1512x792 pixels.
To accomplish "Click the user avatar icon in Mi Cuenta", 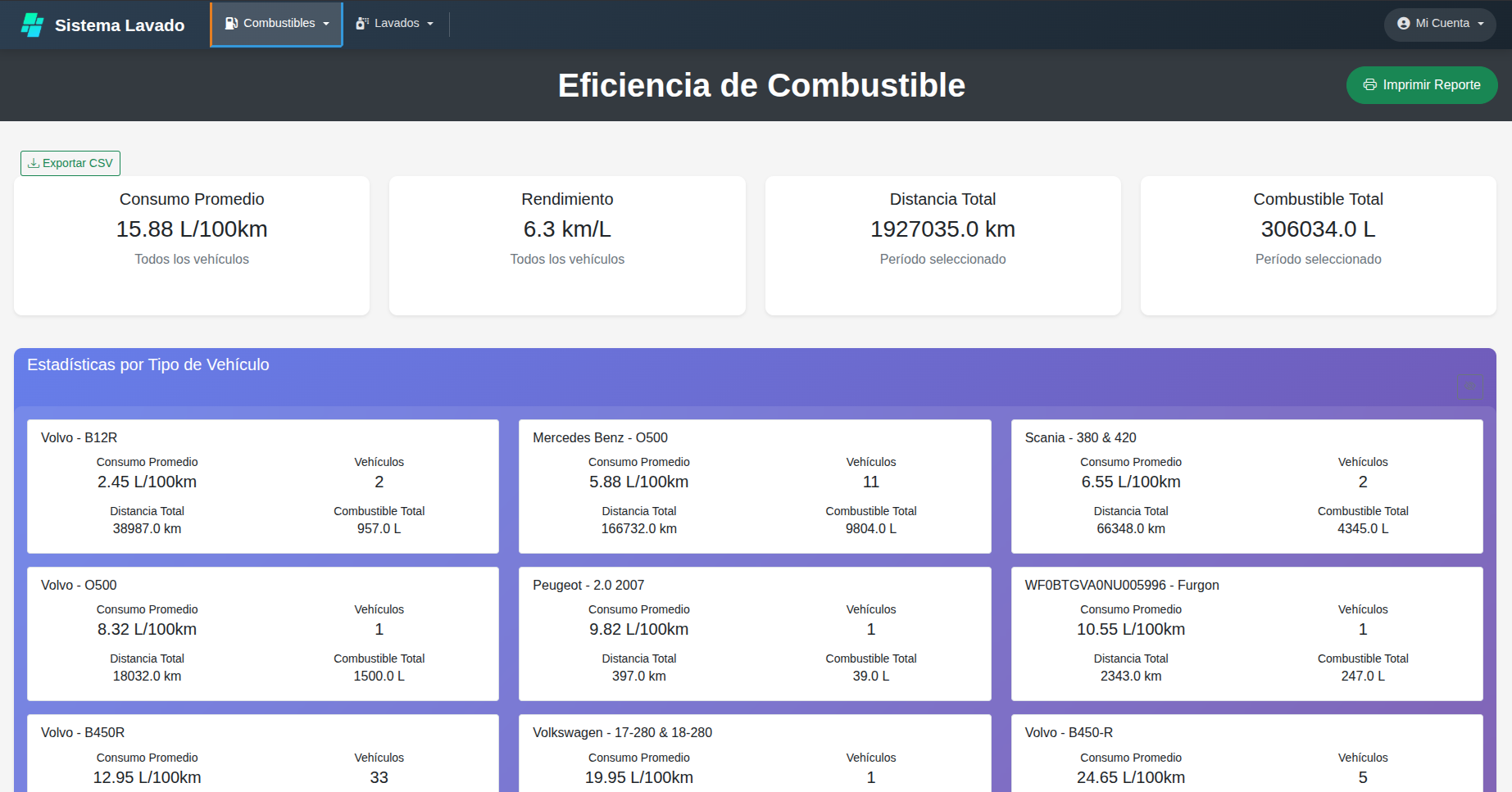I will tap(1403, 24).
